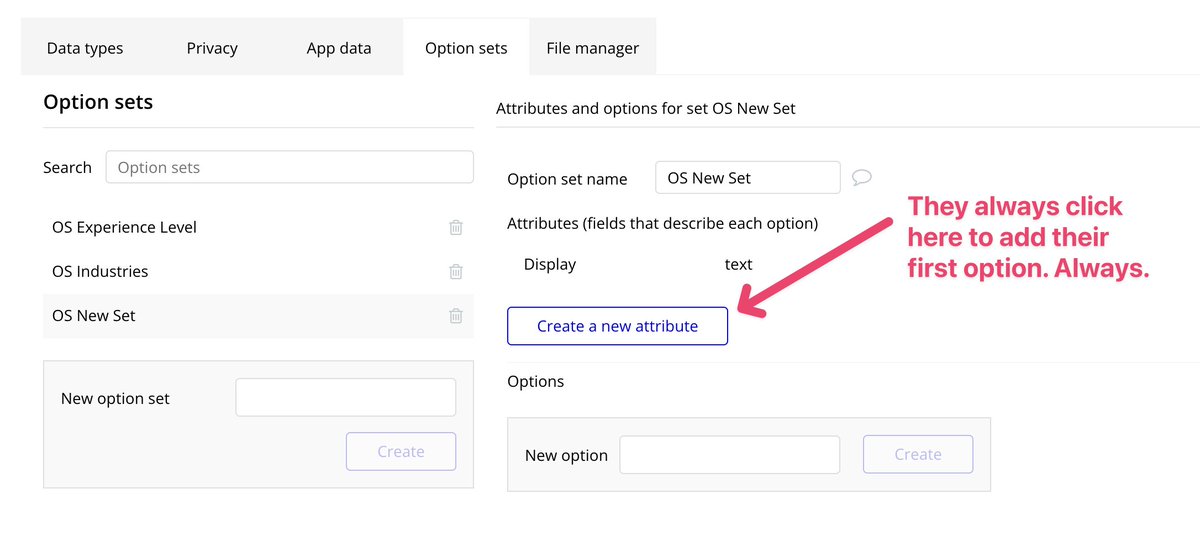
Task: Click the Create a new attribute button
Action: click(617, 326)
